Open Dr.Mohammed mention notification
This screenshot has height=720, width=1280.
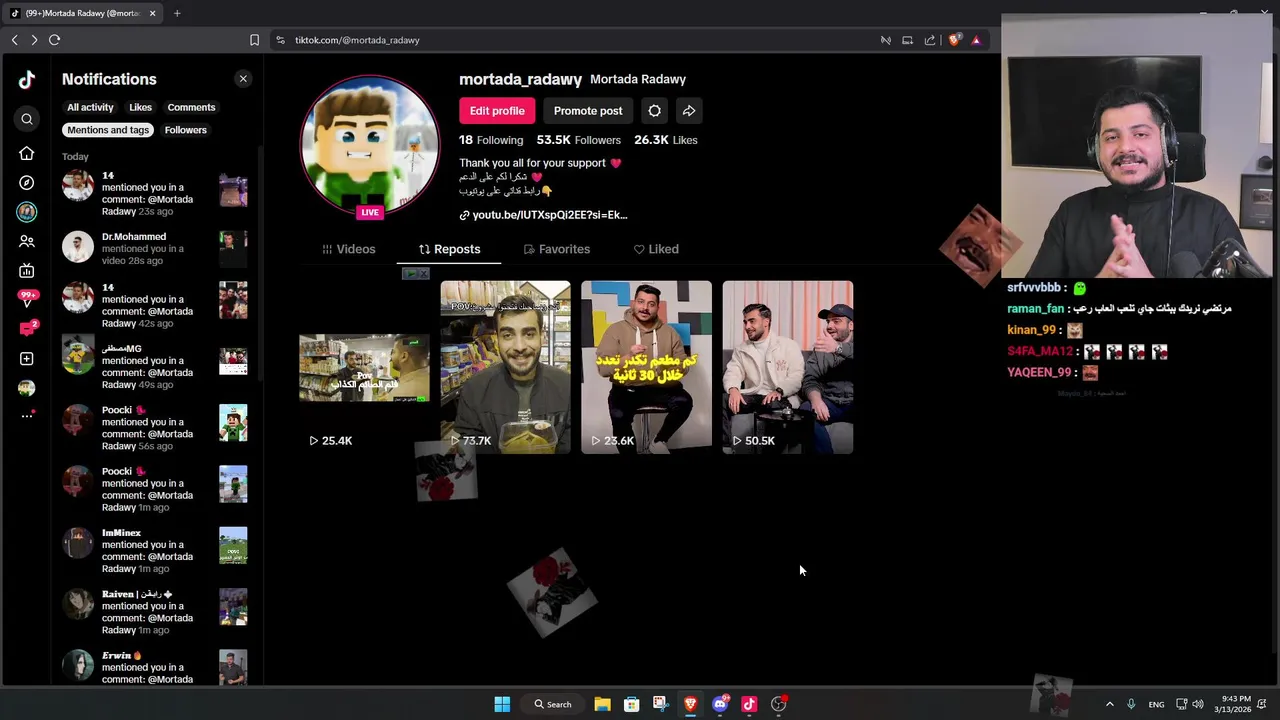(155, 248)
